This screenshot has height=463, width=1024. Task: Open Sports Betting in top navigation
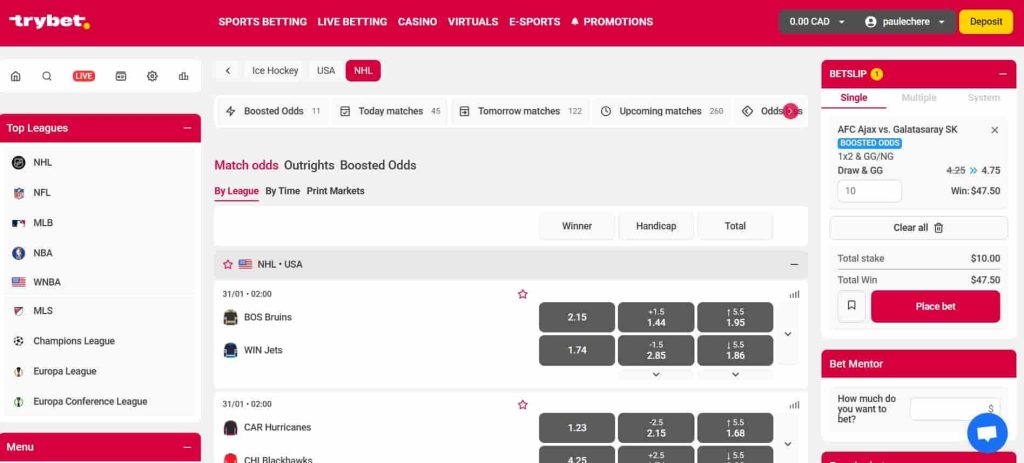(263, 22)
